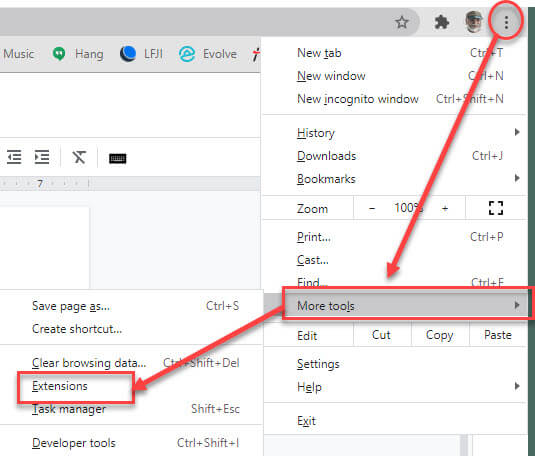This screenshot has height=456, width=535.
Task: Click the Extensions puzzle piece icon
Action: (x=442, y=23)
